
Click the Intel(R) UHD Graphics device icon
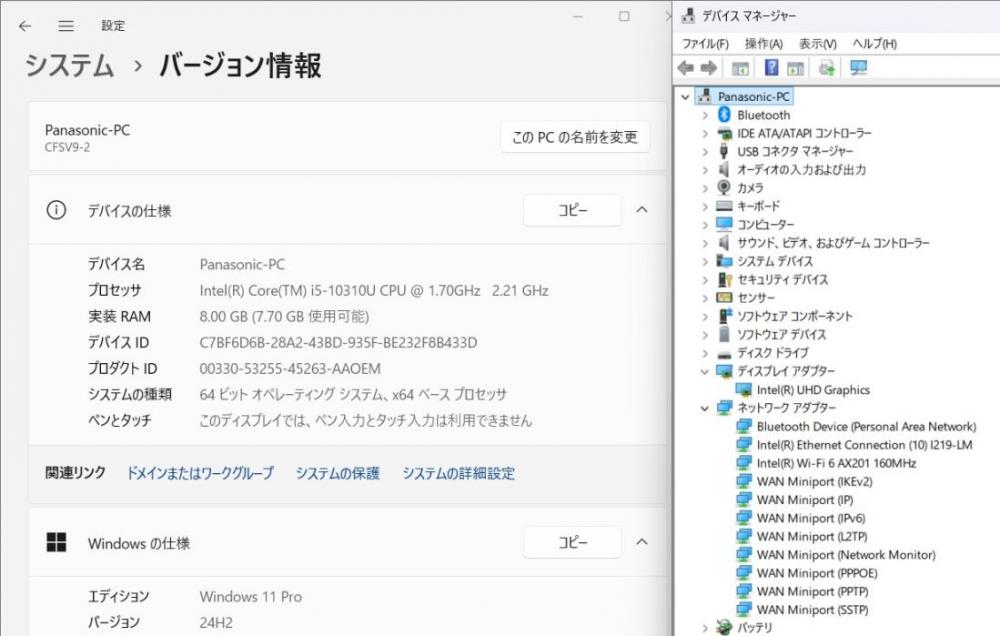tap(743, 389)
